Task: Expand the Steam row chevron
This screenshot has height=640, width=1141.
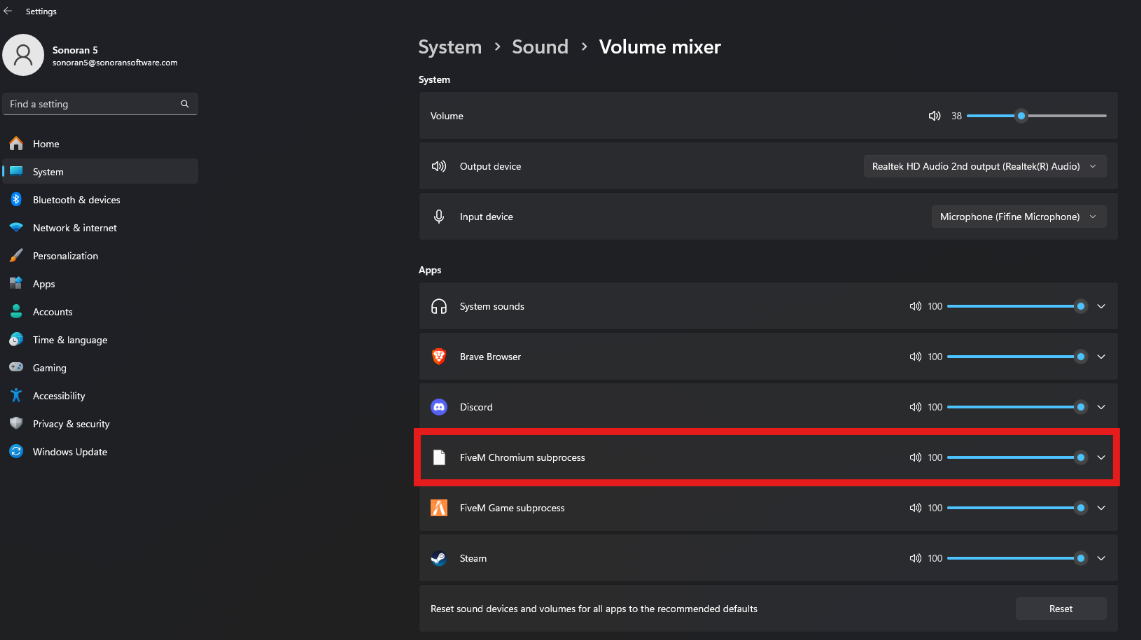Action: pos(1101,559)
